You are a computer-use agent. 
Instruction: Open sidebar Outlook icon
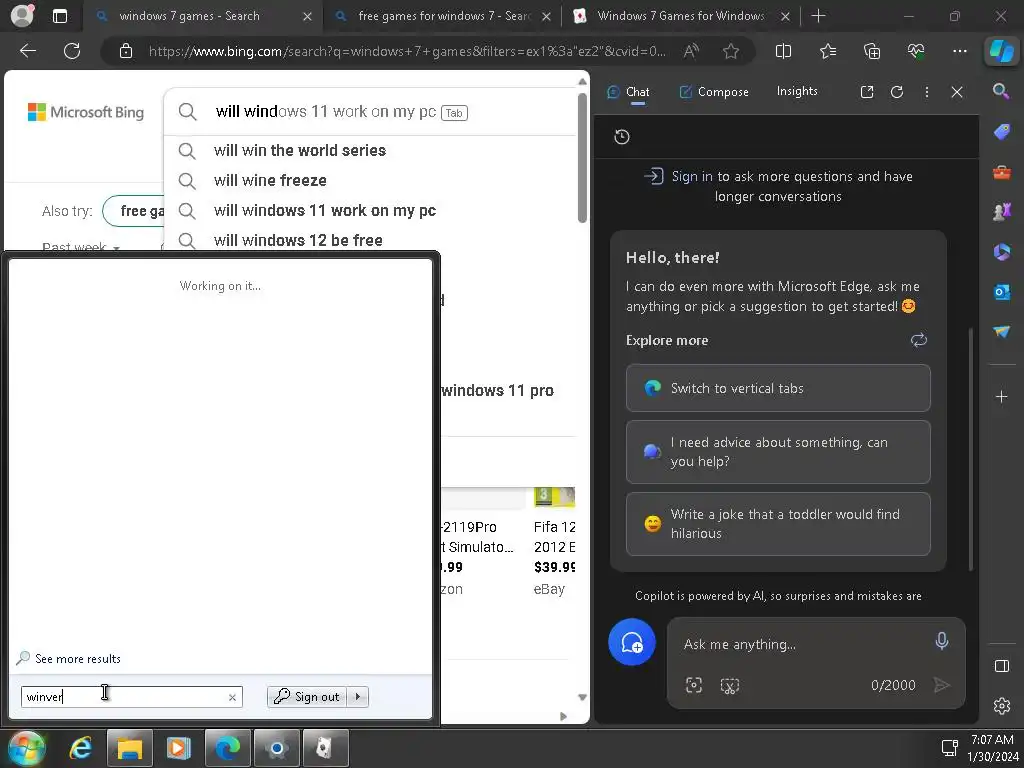pyautogui.click(x=1001, y=291)
